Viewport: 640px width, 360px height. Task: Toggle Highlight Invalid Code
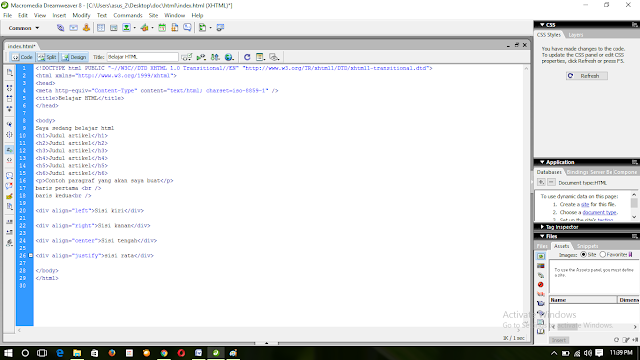tap(9, 160)
